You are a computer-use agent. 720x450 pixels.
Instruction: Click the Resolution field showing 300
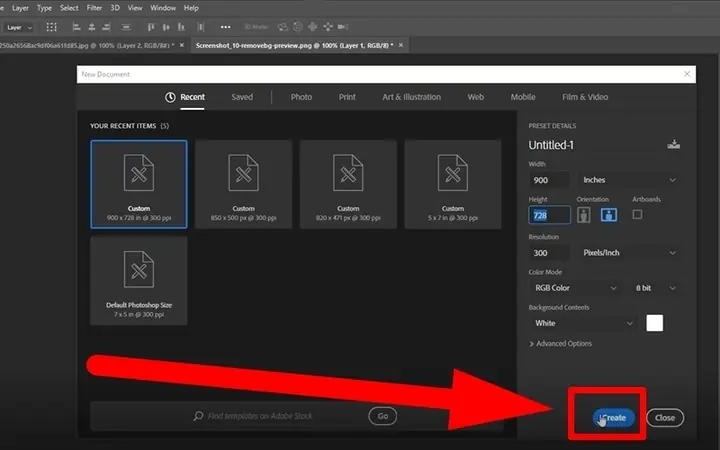(549, 253)
